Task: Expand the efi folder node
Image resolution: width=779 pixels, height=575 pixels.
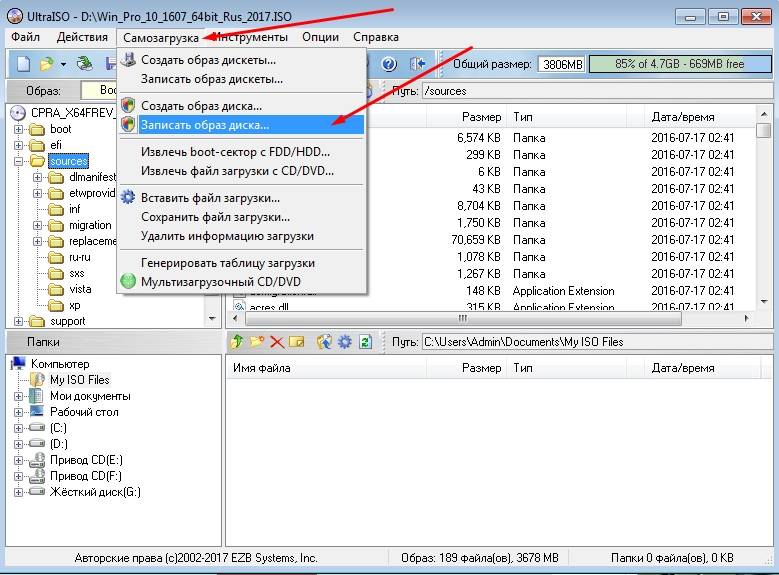Action: (18, 145)
